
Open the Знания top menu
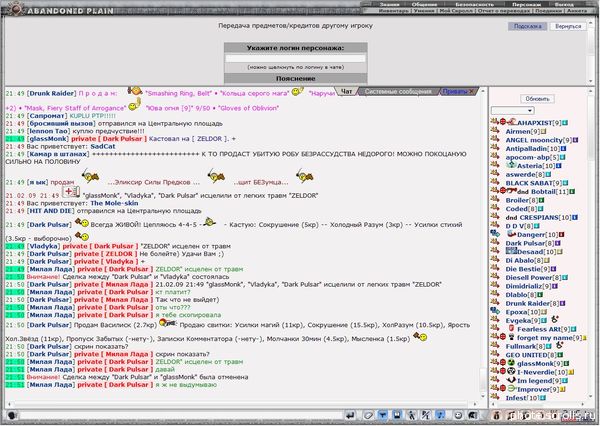(x=390, y=5)
